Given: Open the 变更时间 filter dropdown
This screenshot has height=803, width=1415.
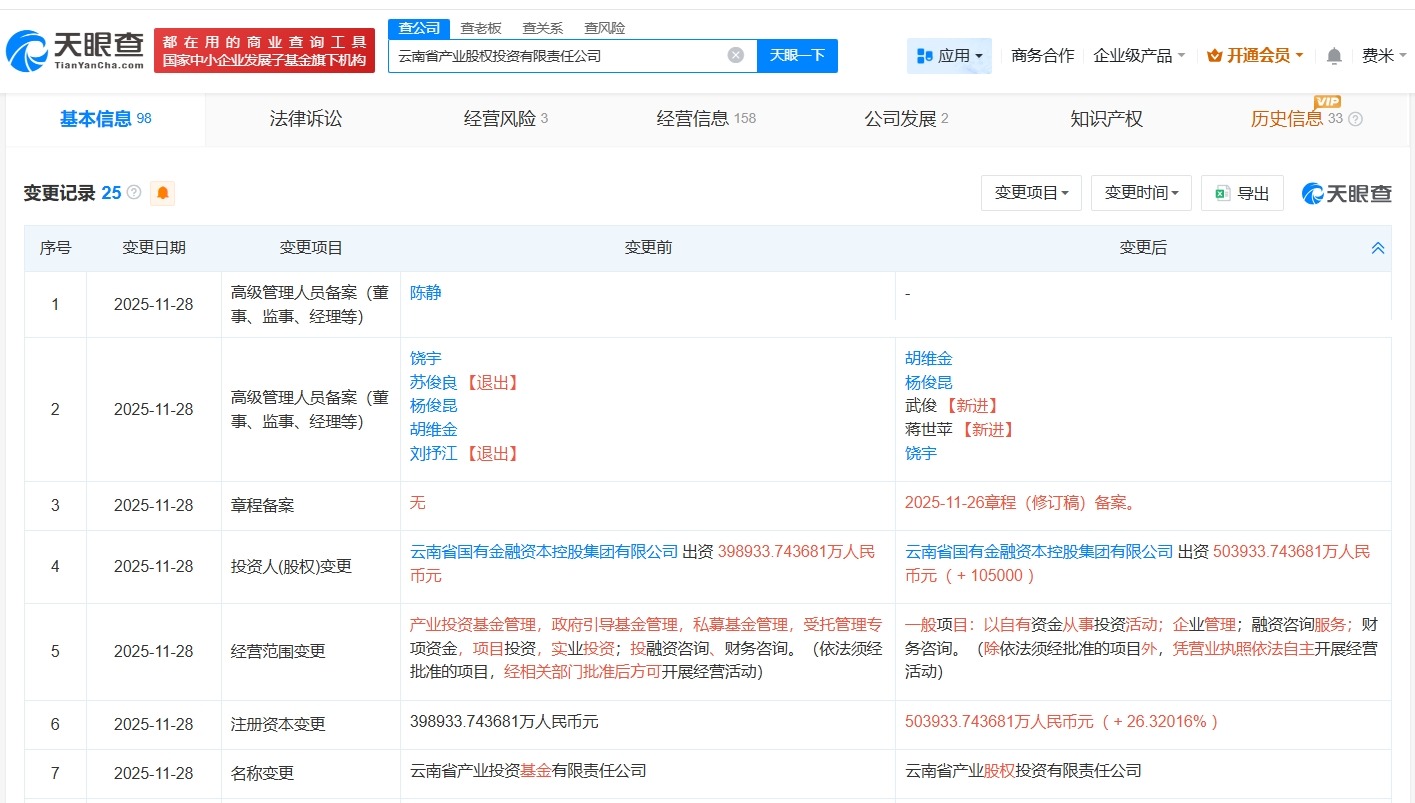Looking at the screenshot, I should [x=1140, y=192].
